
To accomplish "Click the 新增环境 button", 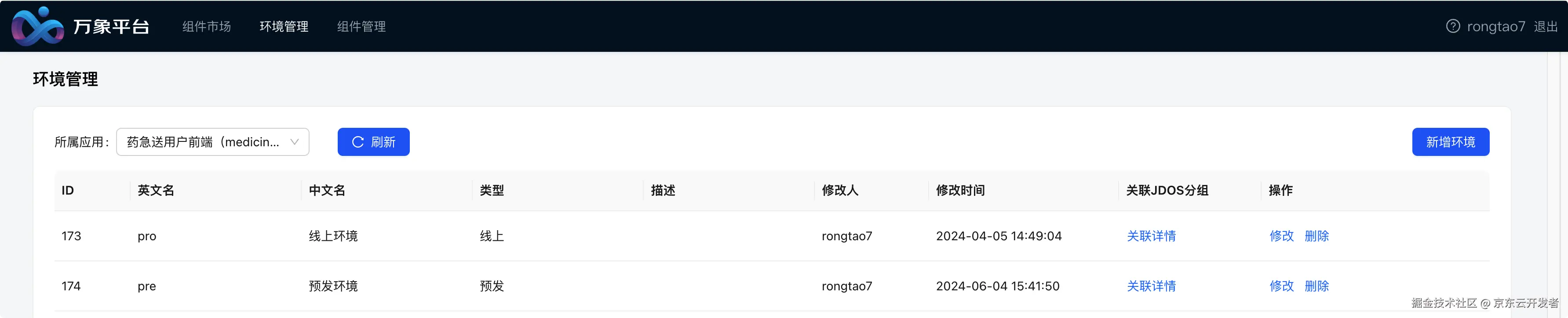I will (x=1450, y=142).
